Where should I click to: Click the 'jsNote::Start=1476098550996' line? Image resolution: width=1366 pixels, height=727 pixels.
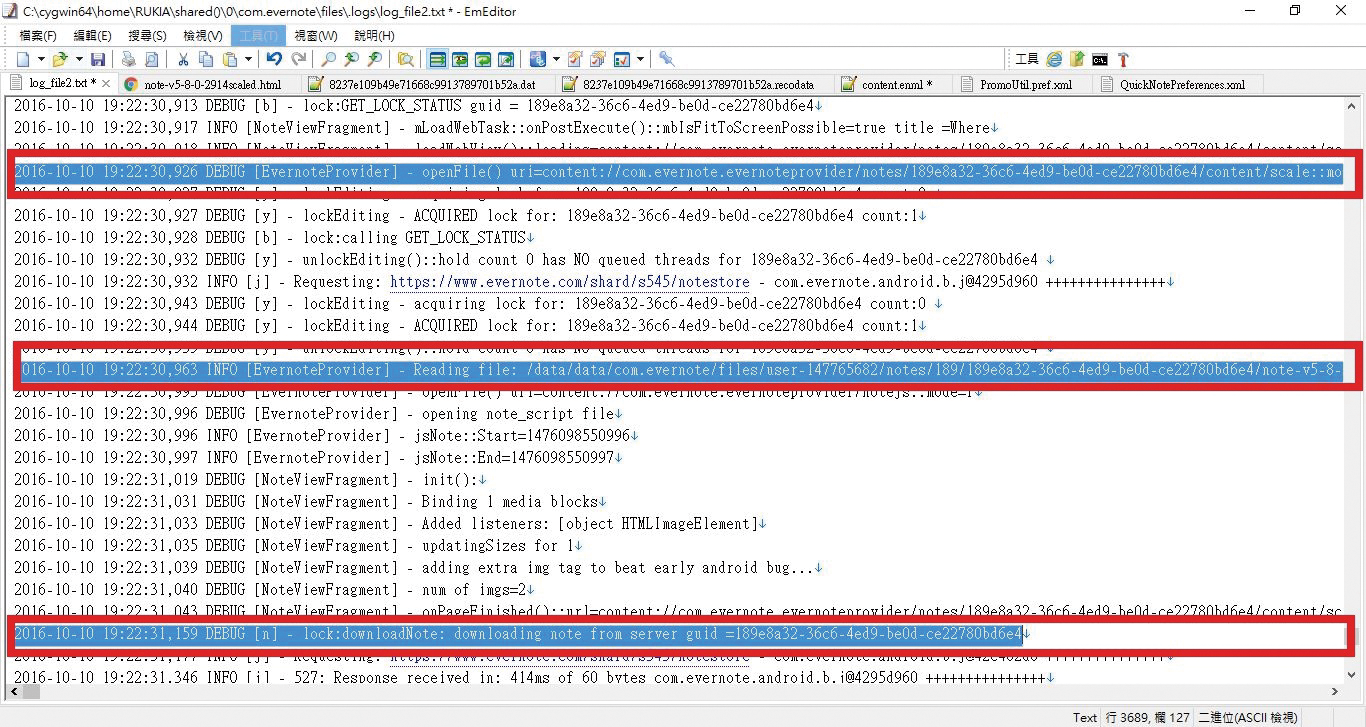[x=326, y=436]
